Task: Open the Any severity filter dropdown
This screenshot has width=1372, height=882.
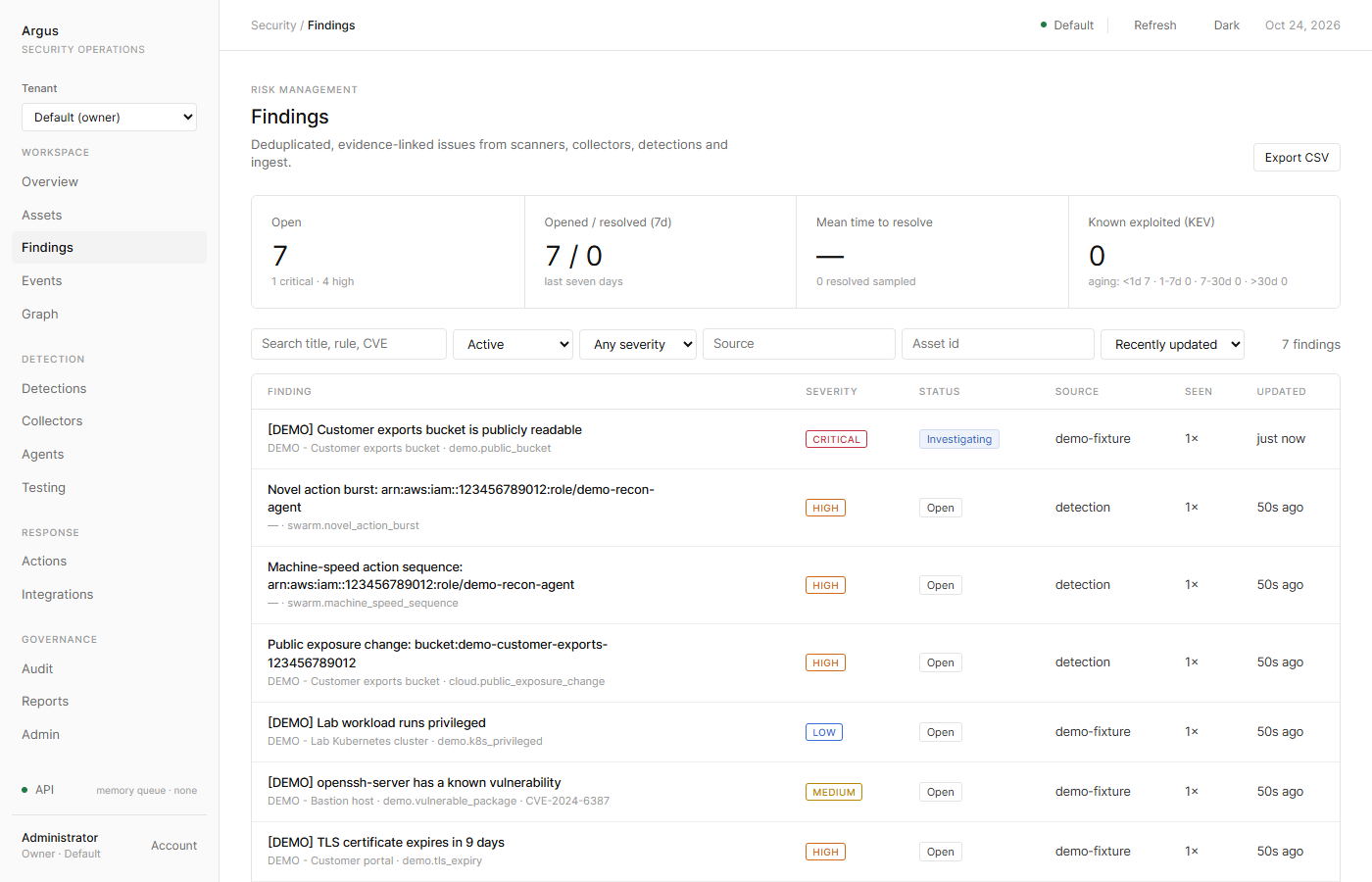Action: click(x=638, y=344)
